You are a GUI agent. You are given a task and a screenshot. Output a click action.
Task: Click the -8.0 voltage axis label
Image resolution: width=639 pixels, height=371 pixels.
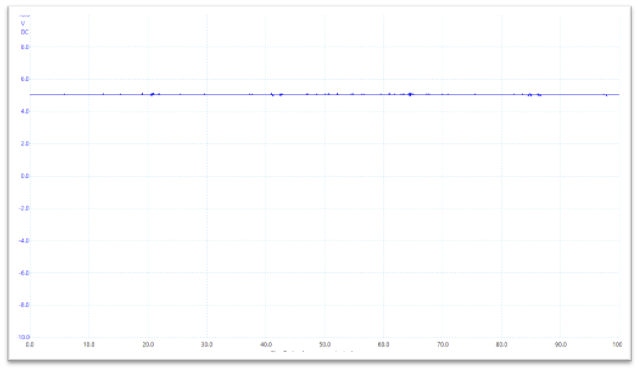(x=24, y=305)
